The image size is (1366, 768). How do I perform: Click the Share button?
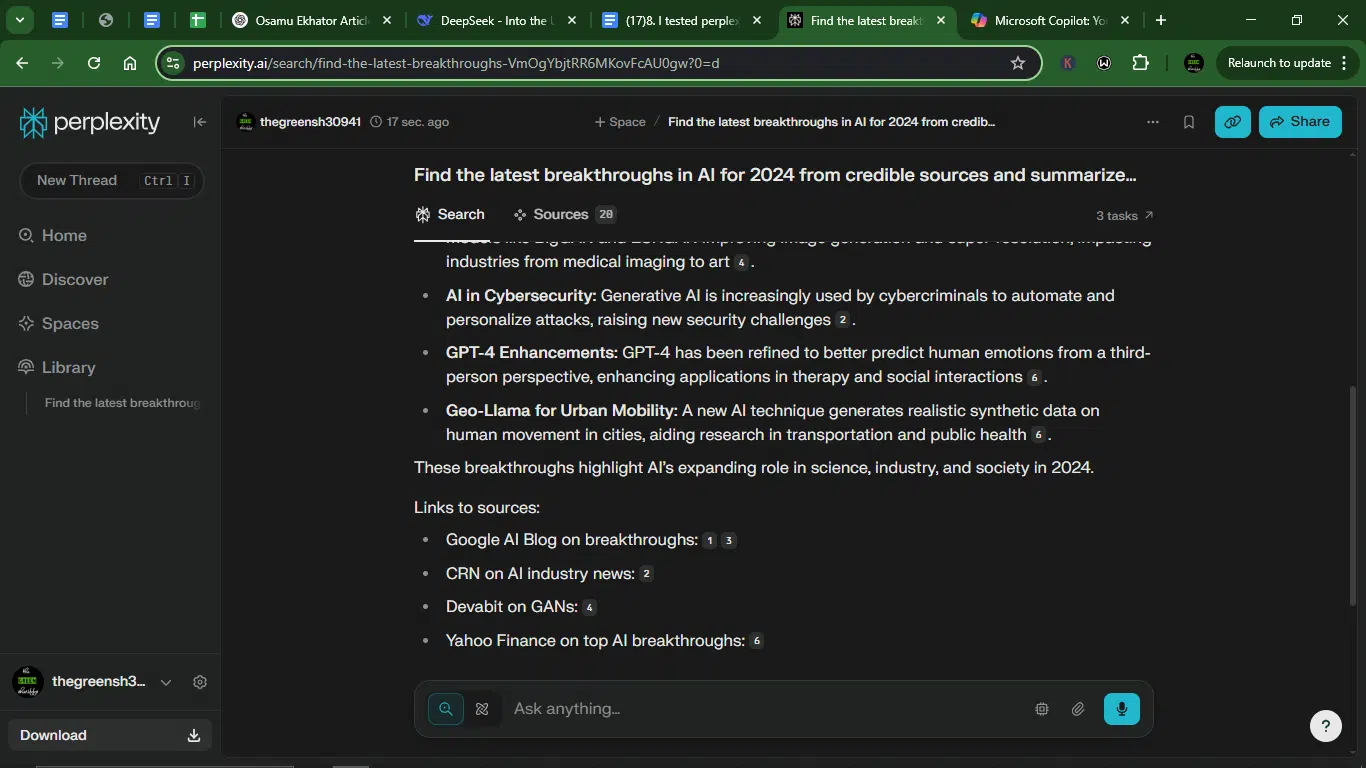click(1300, 122)
